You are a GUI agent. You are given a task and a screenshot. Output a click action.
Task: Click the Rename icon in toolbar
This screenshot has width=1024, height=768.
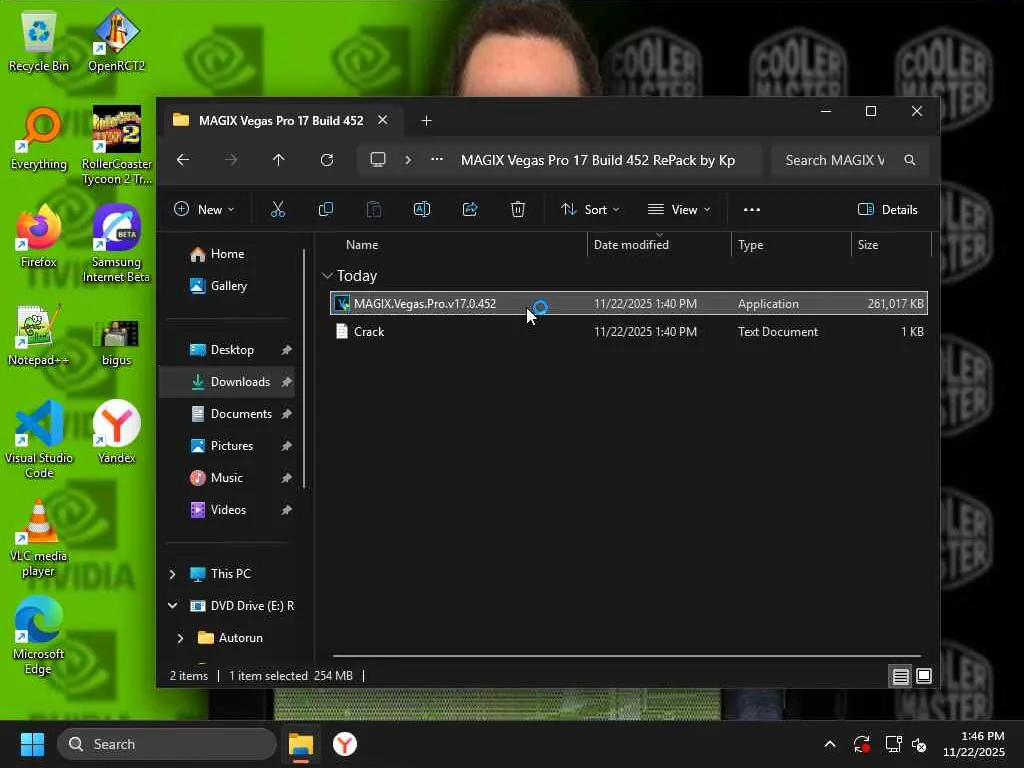pos(422,209)
